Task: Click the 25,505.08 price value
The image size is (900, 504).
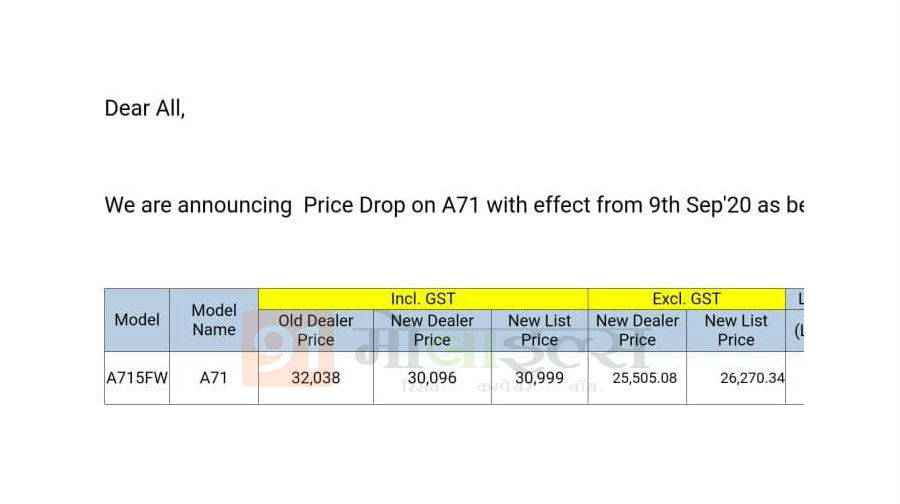Action: pyautogui.click(x=637, y=379)
